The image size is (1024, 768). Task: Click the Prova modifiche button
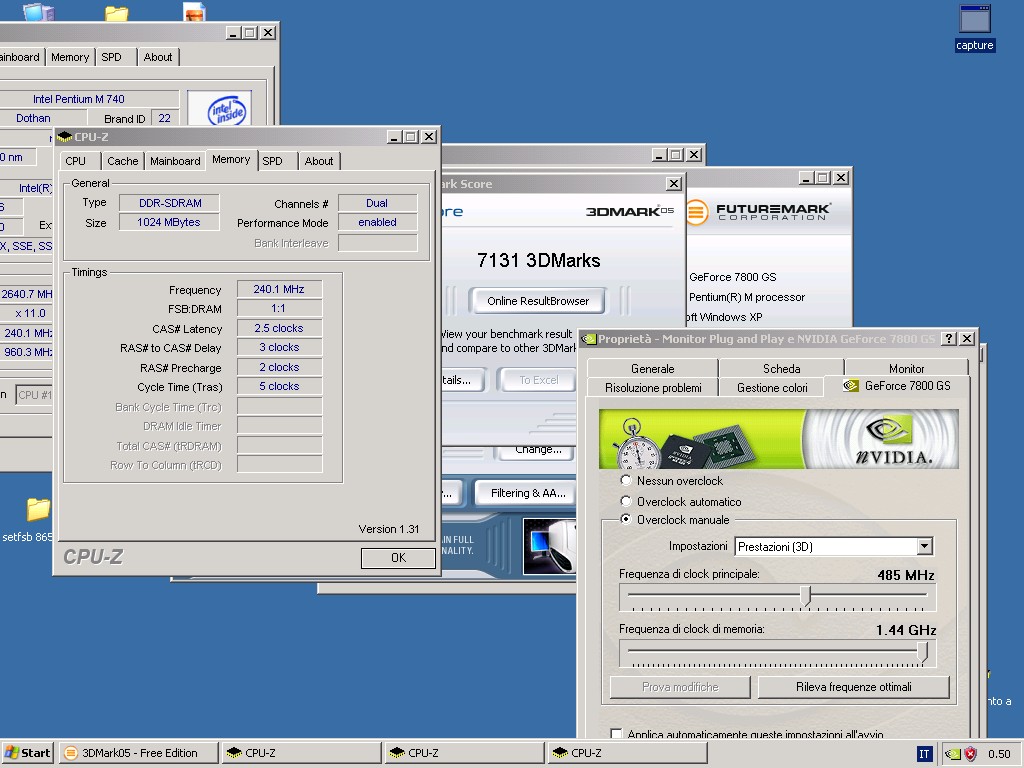point(680,687)
